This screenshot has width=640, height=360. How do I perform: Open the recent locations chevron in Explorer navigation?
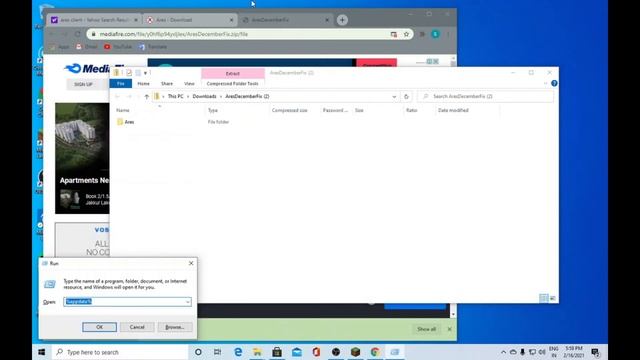[138, 97]
